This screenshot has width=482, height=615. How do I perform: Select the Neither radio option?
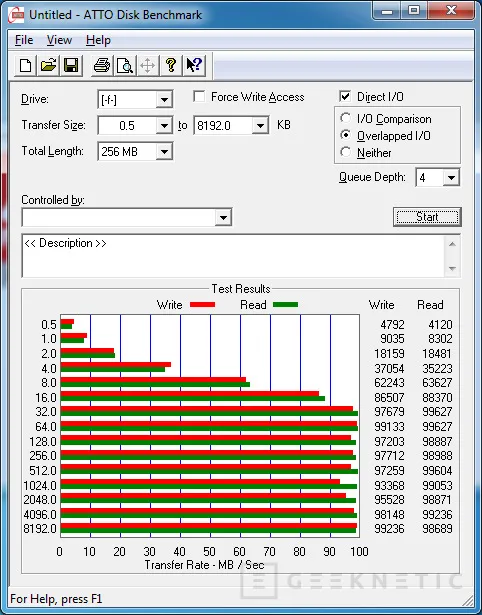tap(346, 152)
